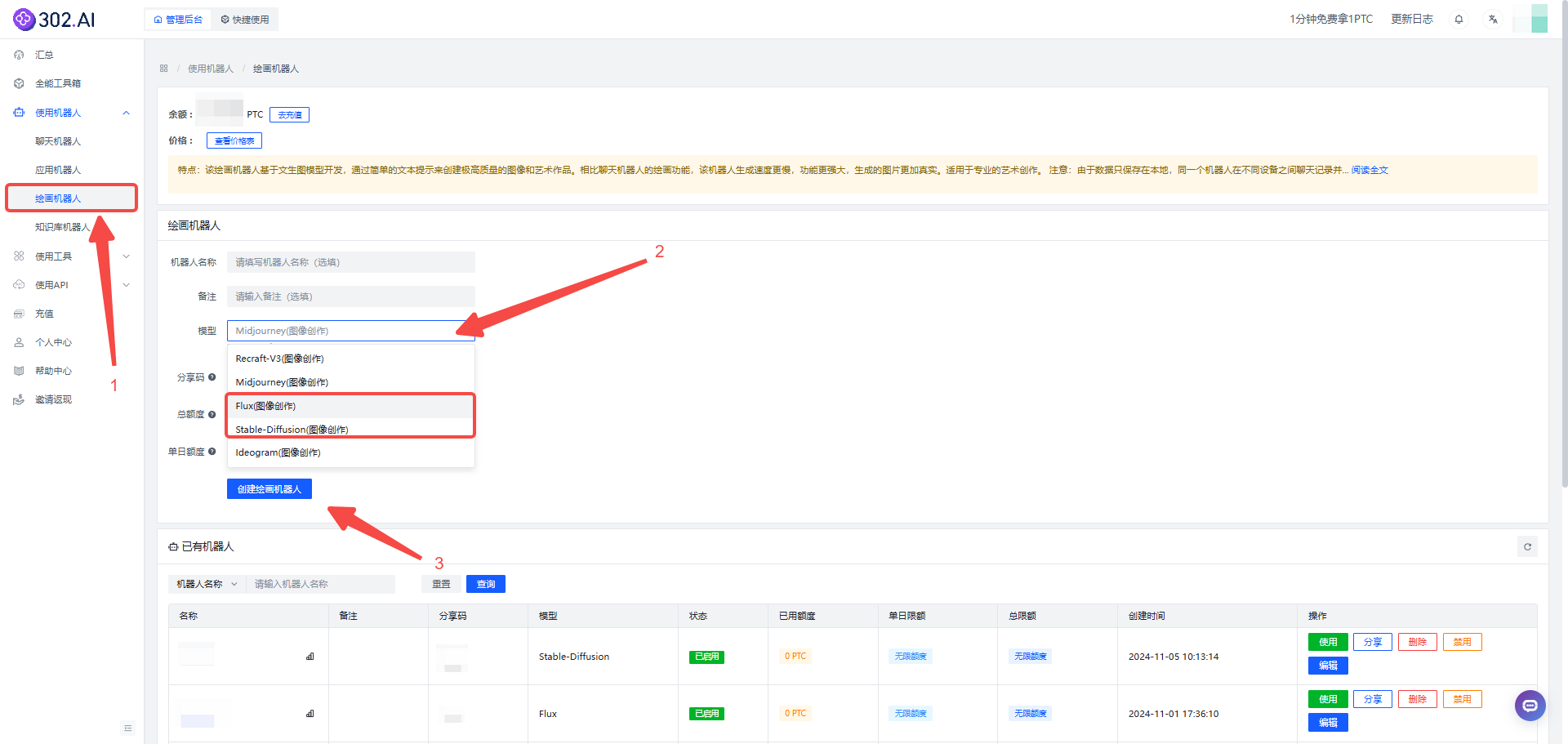Collapse 使用机器人 sidebar group
Image resolution: width=1568 pixels, height=744 pixels.
tap(72, 113)
